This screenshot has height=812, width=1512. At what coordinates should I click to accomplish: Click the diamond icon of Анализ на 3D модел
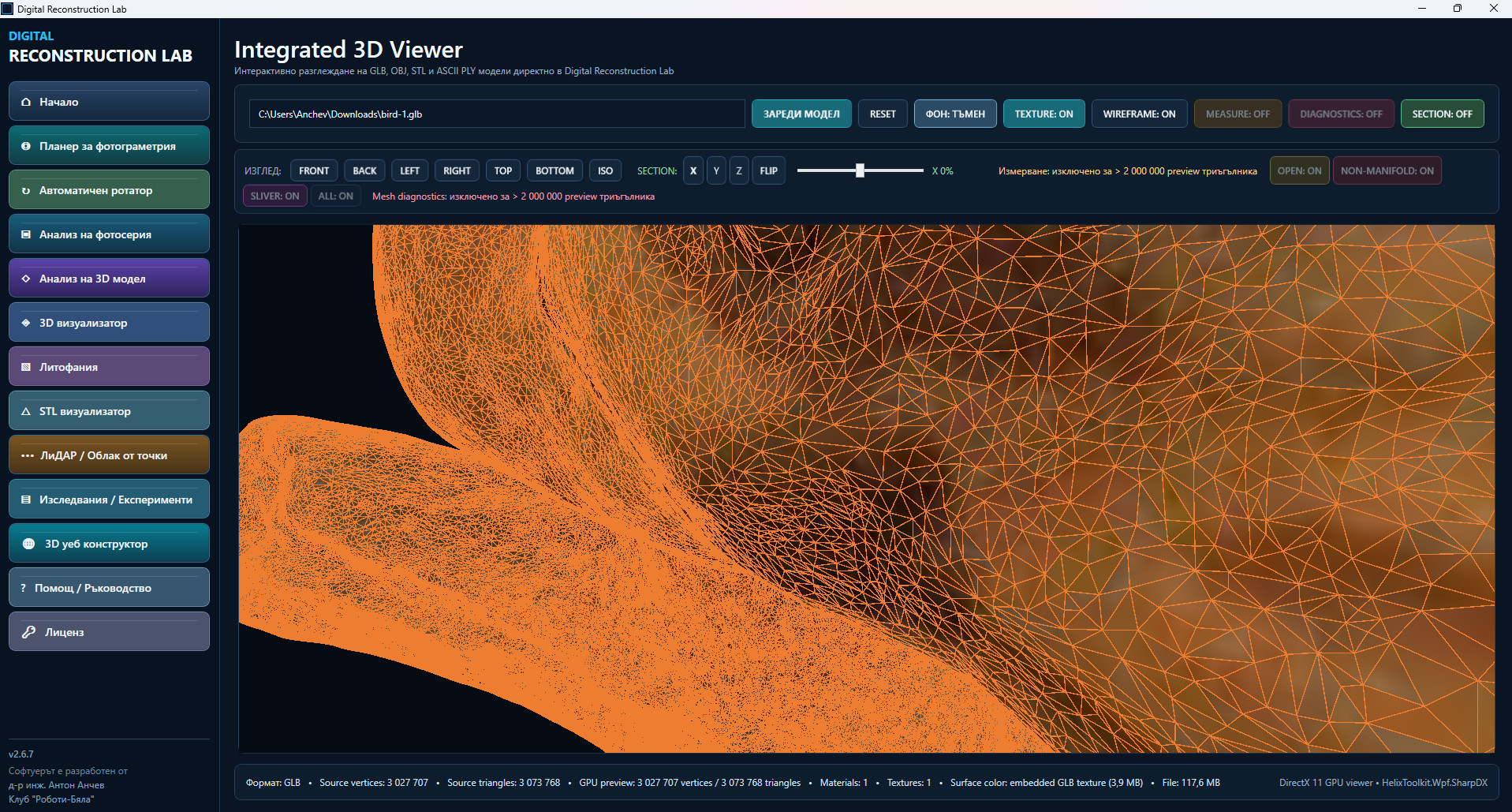(x=26, y=279)
